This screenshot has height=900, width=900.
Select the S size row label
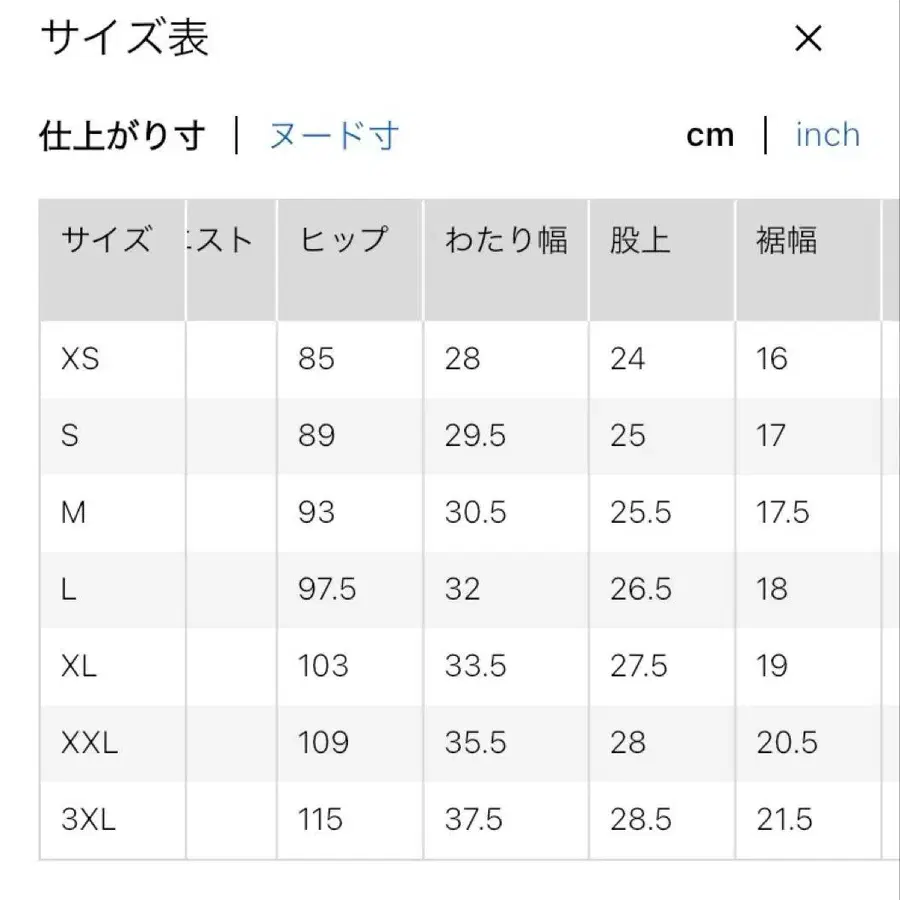[x=70, y=435]
